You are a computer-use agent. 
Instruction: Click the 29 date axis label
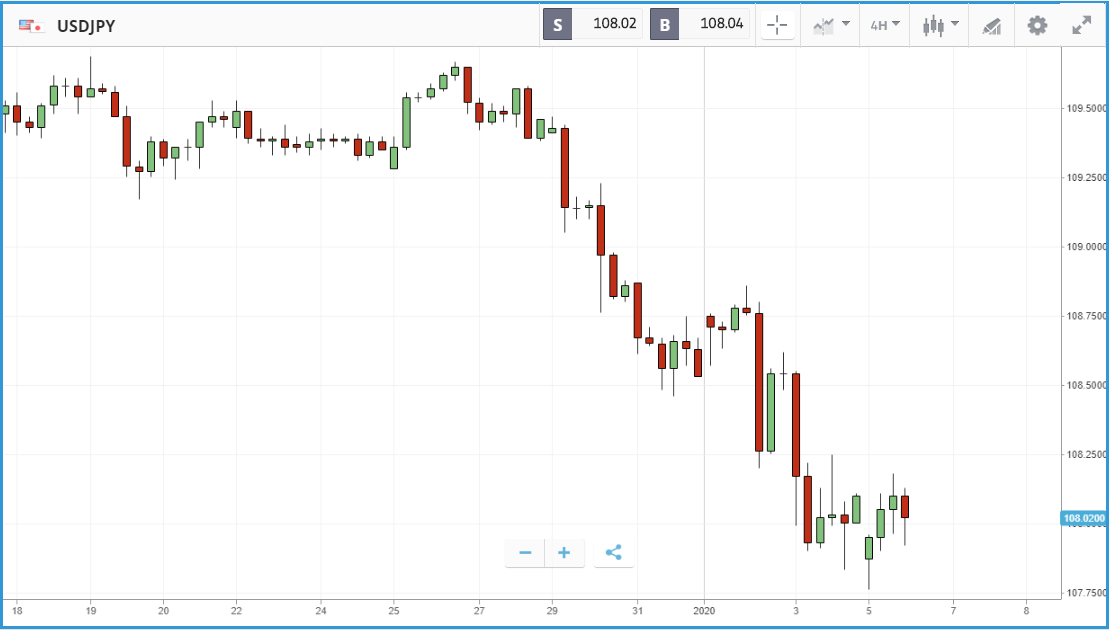pyautogui.click(x=552, y=611)
